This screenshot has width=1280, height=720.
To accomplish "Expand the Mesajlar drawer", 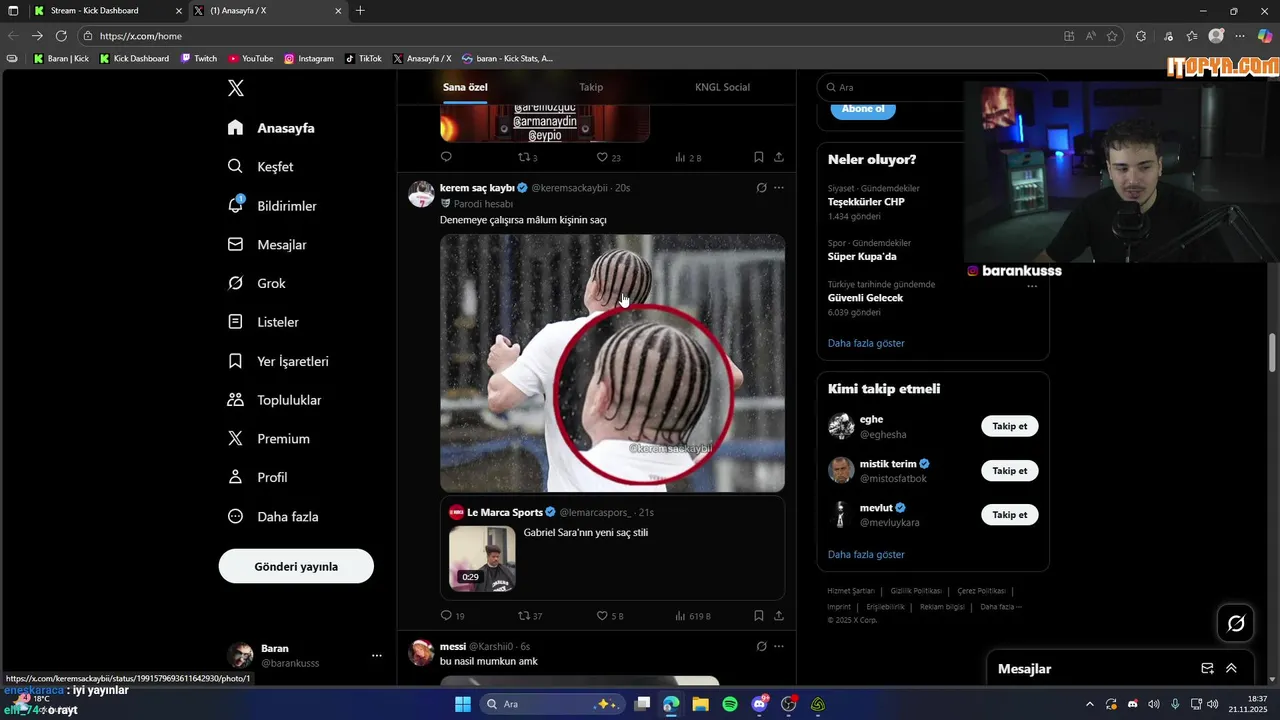I will point(1231,669).
